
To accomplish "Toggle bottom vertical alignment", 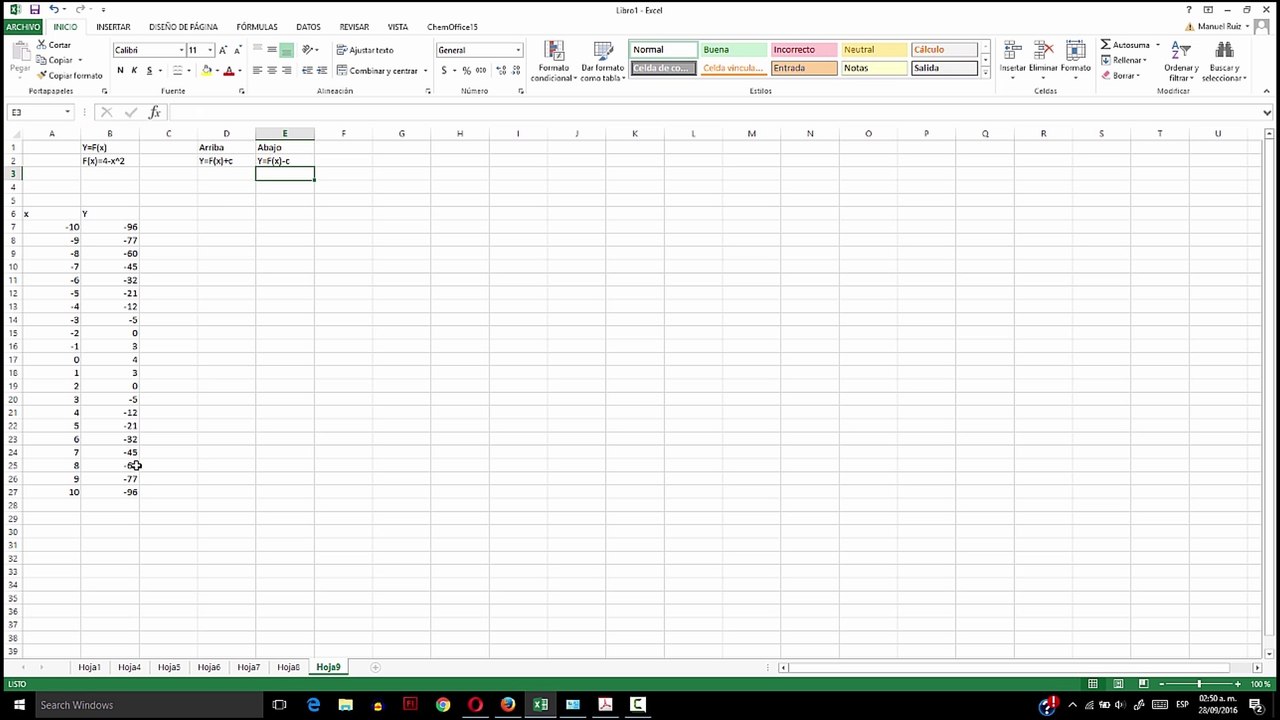I will [x=286, y=50].
